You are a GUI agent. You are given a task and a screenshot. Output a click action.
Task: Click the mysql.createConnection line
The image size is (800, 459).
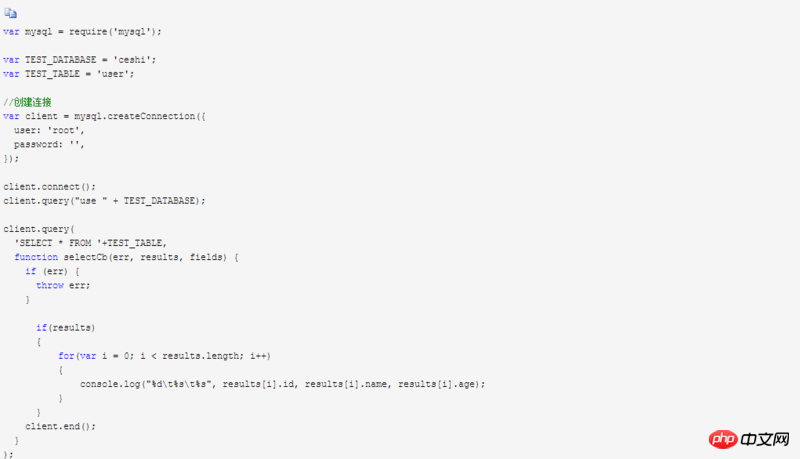[x=104, y=116]
